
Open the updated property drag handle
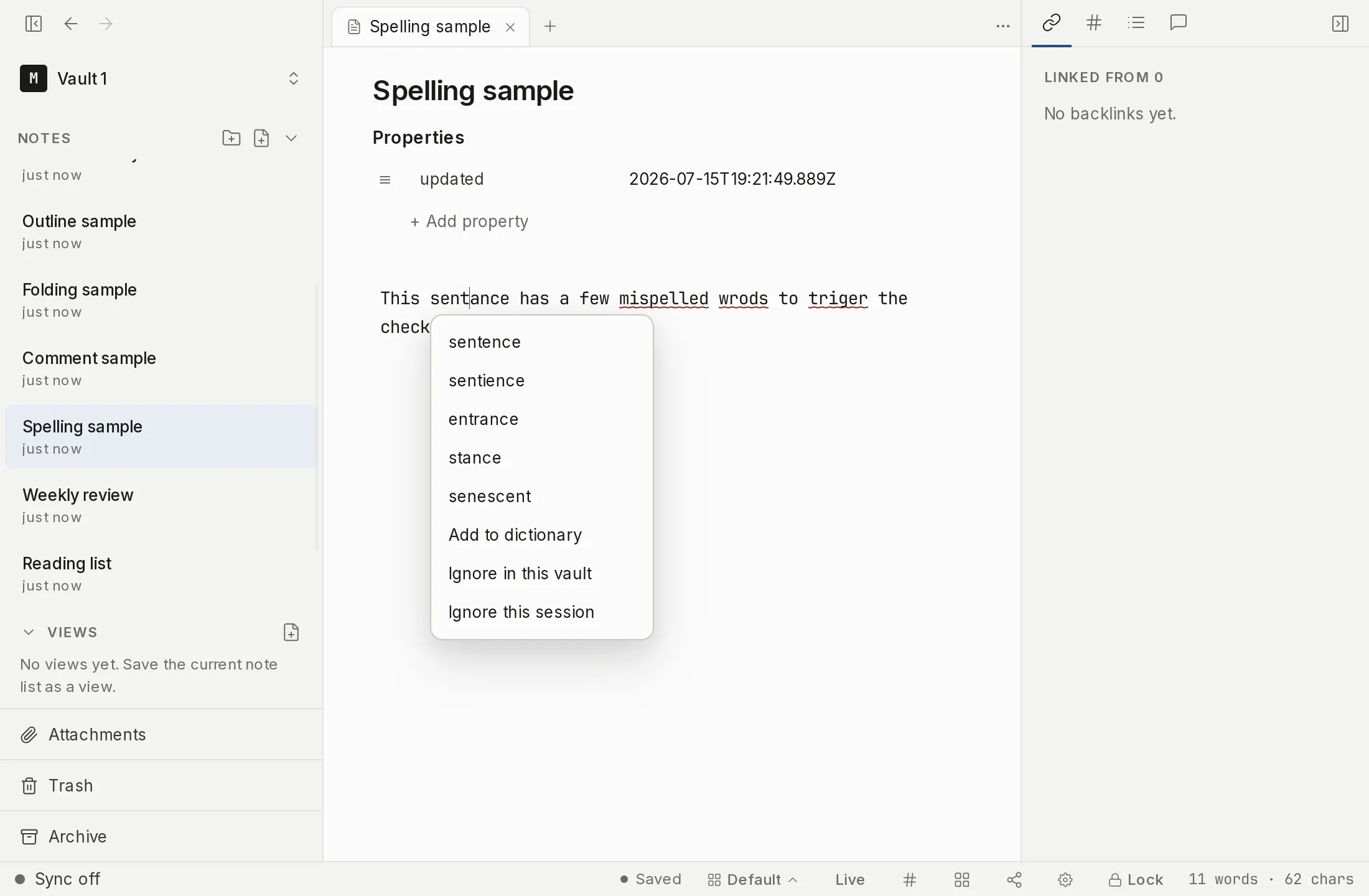point(385,180)
